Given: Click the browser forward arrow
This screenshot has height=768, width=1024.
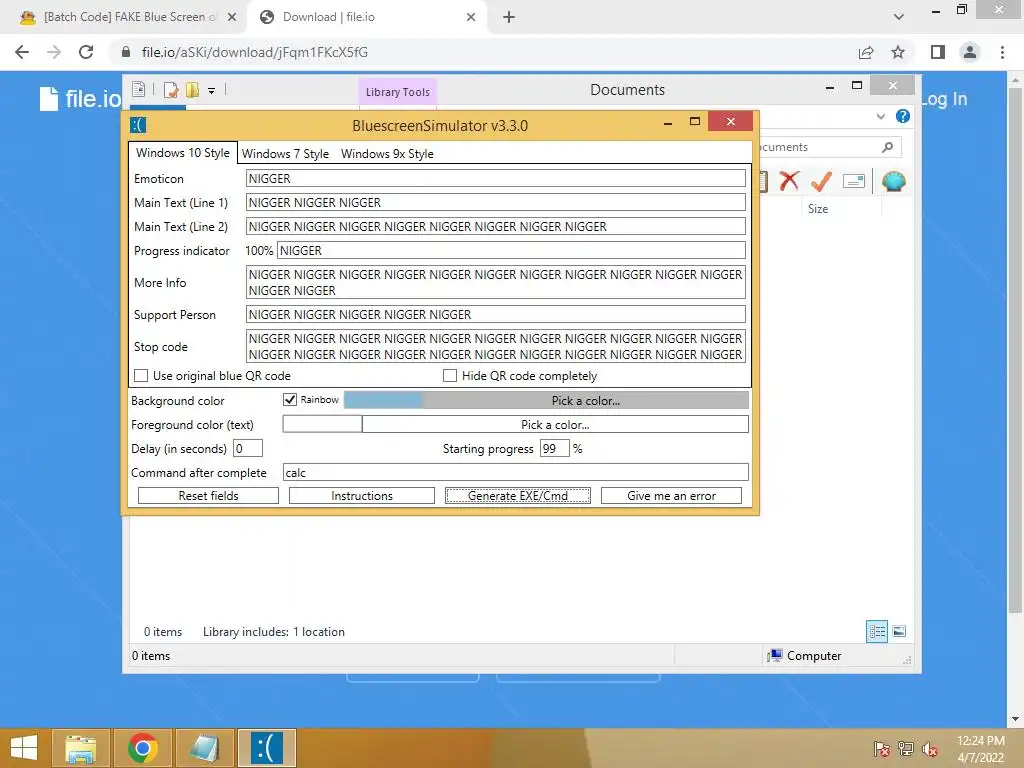Looking at the screenshot, I should (x=54, y=52).
